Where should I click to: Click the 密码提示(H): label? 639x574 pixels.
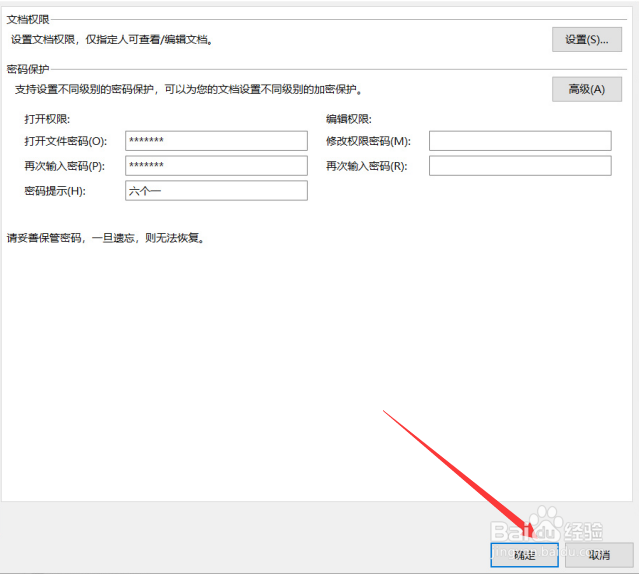pyautogui.click(x=55, y=191)
